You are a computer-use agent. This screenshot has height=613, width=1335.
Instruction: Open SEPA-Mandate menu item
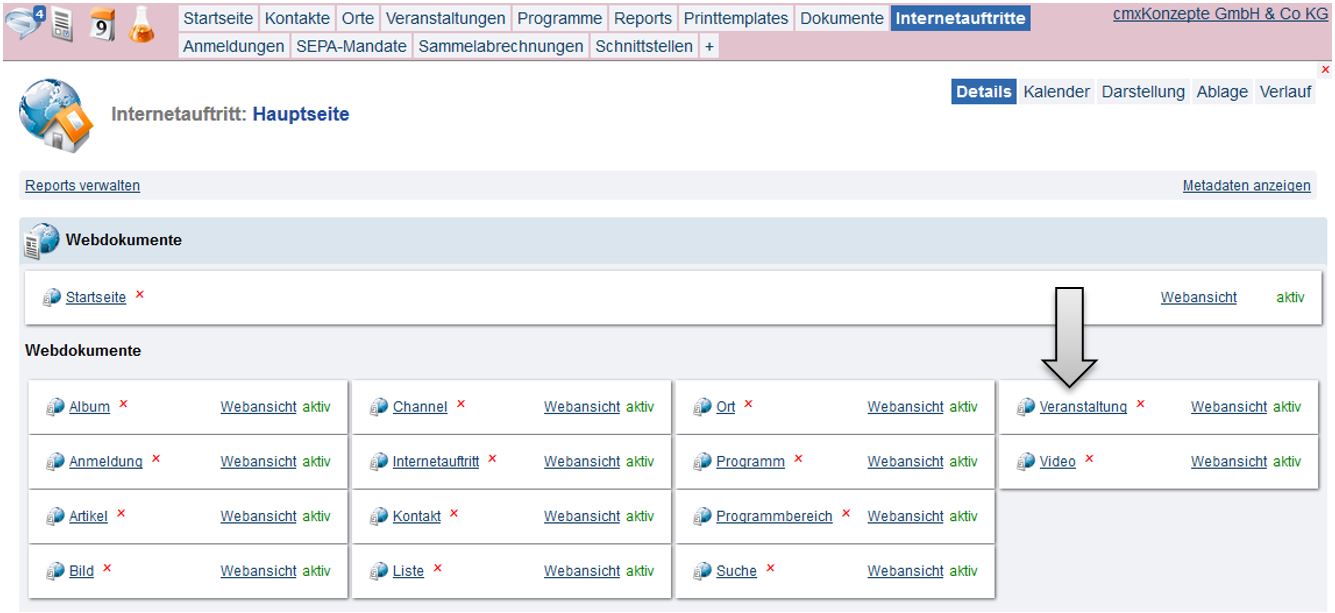[351, 46]
